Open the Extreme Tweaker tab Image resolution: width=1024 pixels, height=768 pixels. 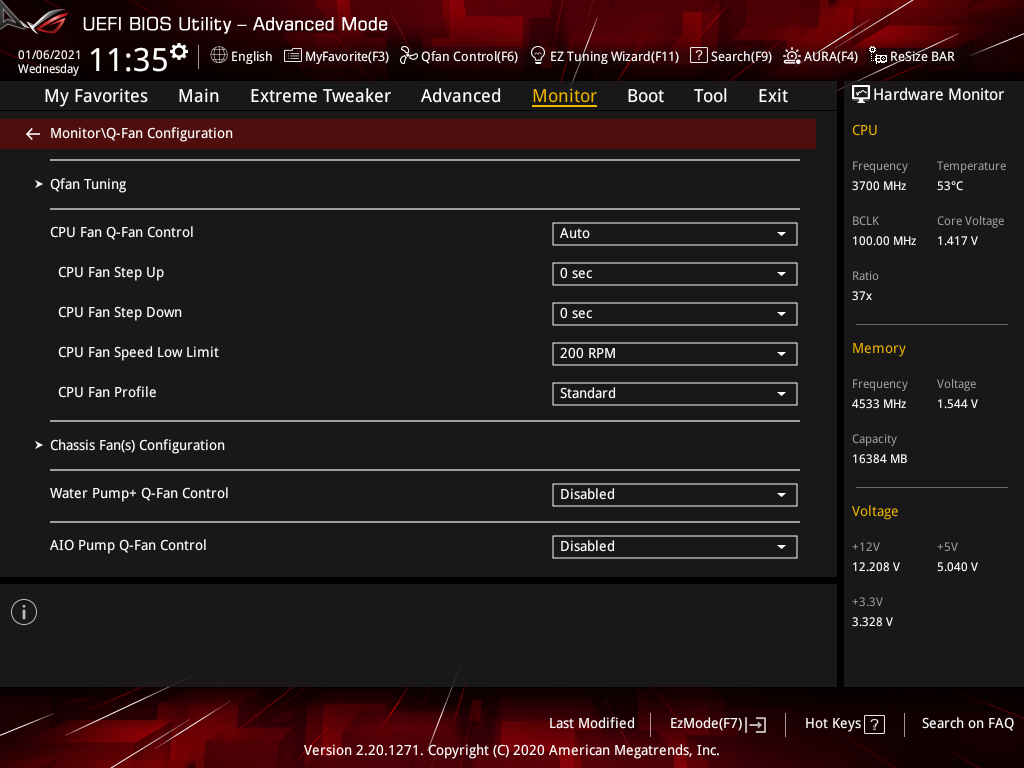320,96
